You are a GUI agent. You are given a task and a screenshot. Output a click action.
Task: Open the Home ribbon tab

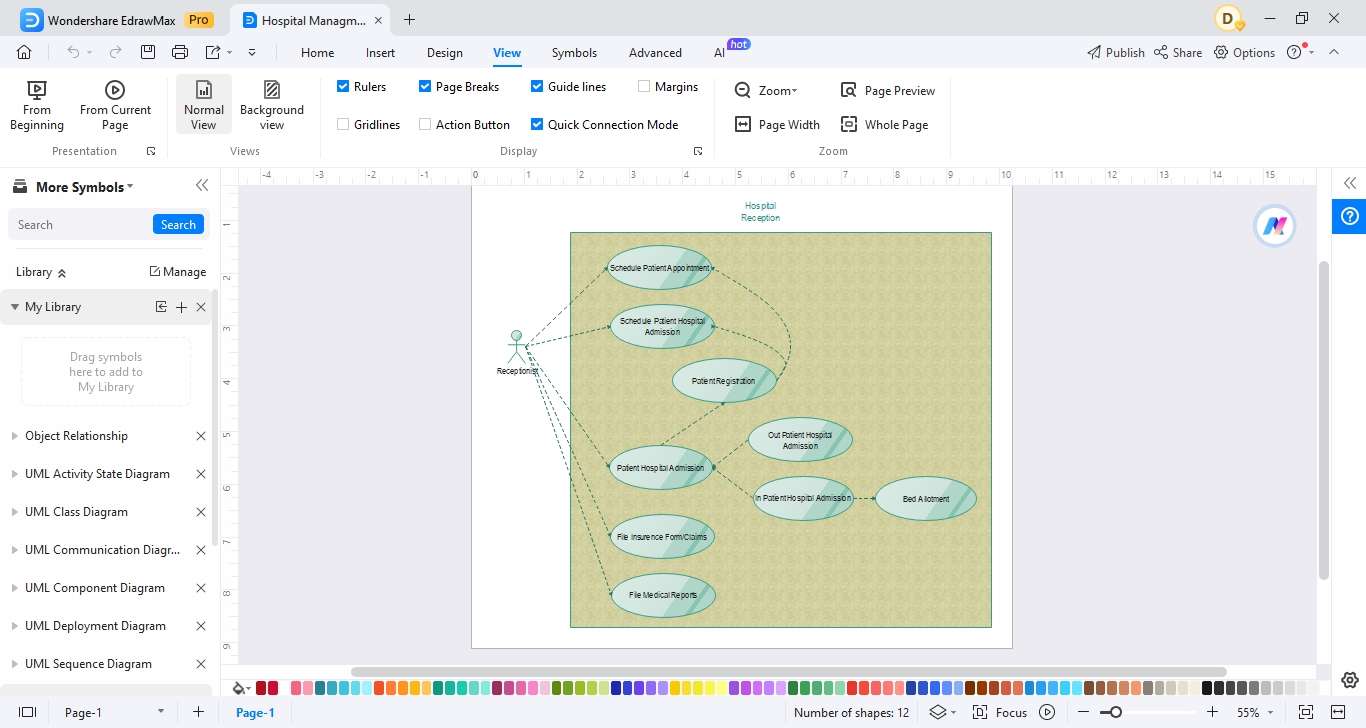click(317, 53)
